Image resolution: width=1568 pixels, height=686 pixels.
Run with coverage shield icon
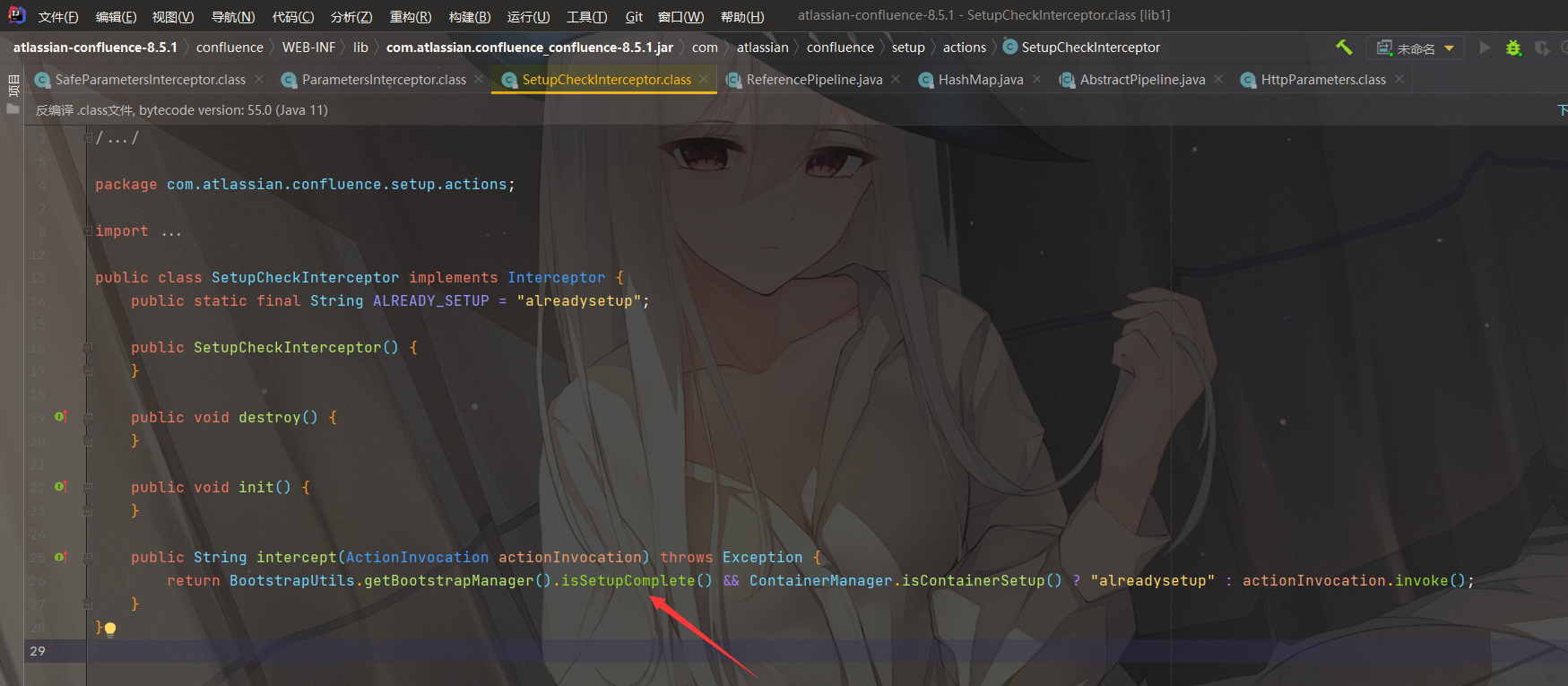tap(1542, 48)
